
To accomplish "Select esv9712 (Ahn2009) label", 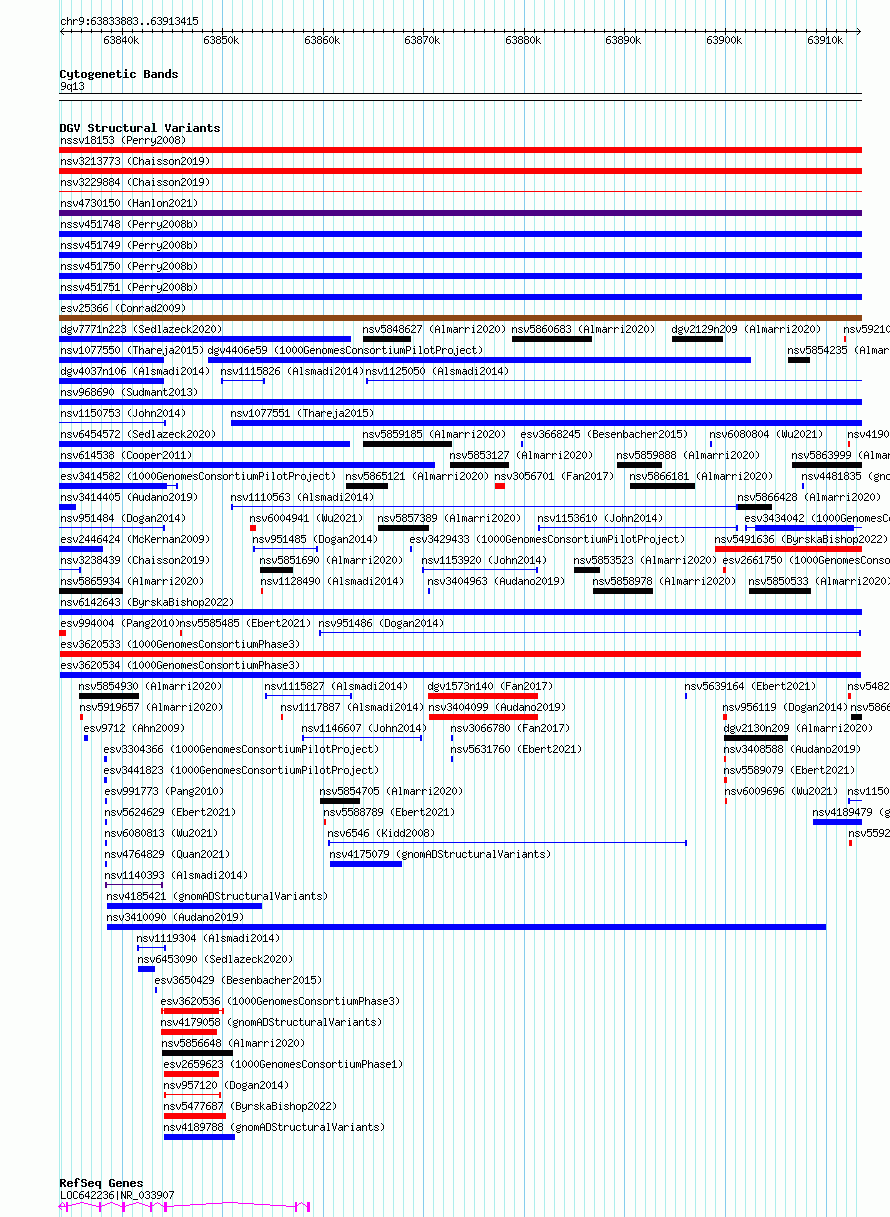I will (x=134, y=728).
